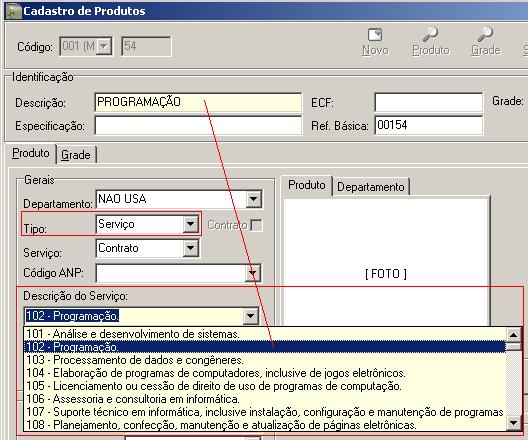Click the Ref. Básica input field
The image size is (528, 440).
(429, 125)
